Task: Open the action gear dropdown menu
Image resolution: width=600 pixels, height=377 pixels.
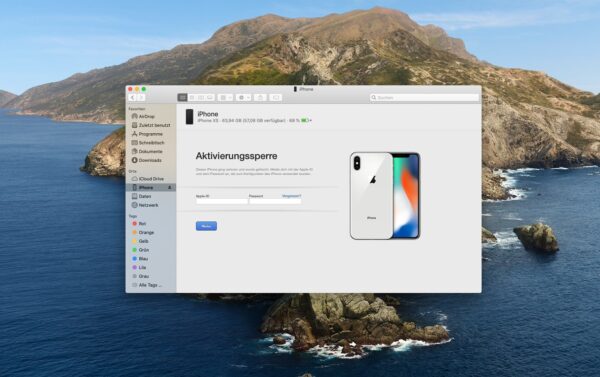Action: (243, 98)
